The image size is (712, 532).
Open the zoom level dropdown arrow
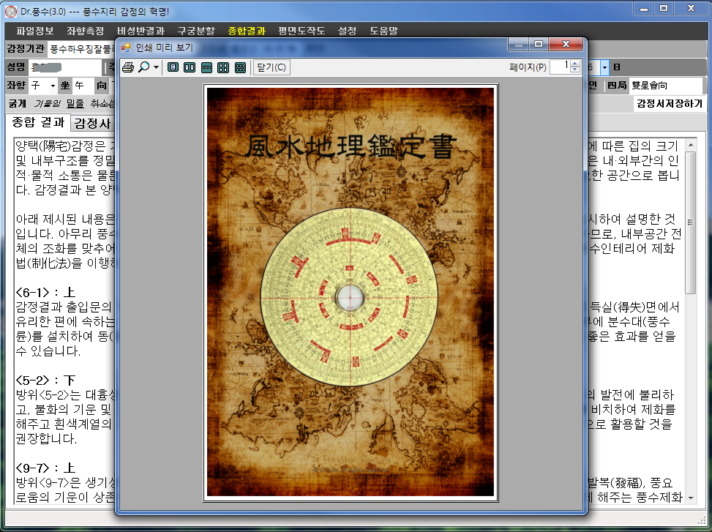156,68
